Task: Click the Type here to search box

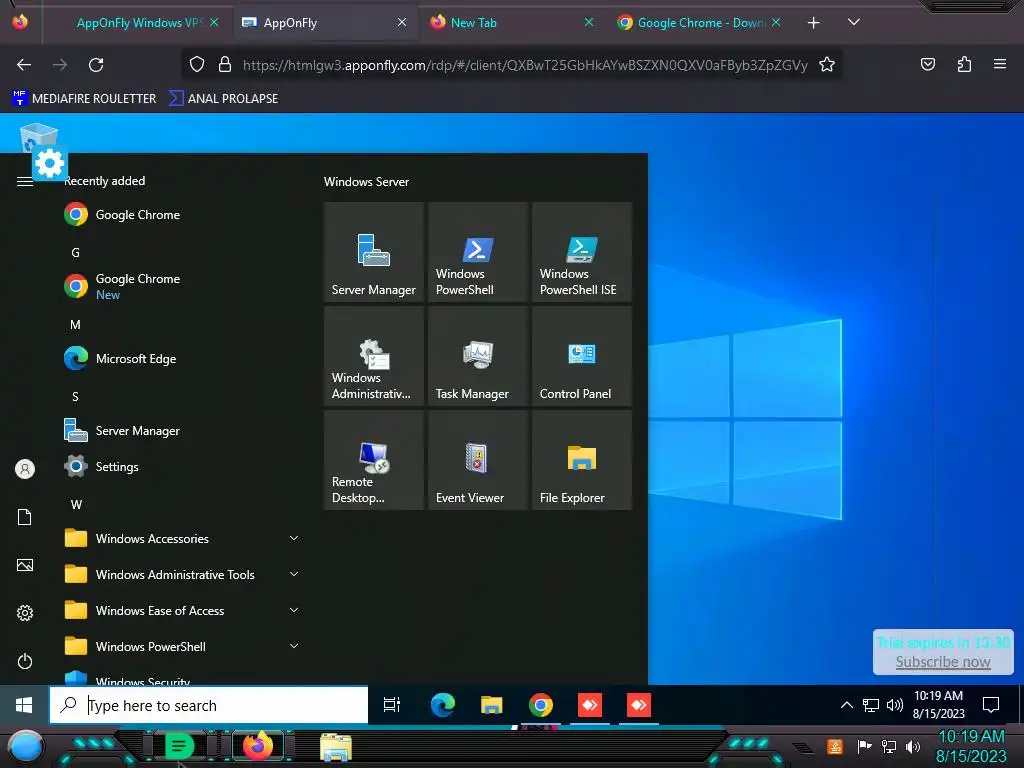Action: click(x=209, y=705)
